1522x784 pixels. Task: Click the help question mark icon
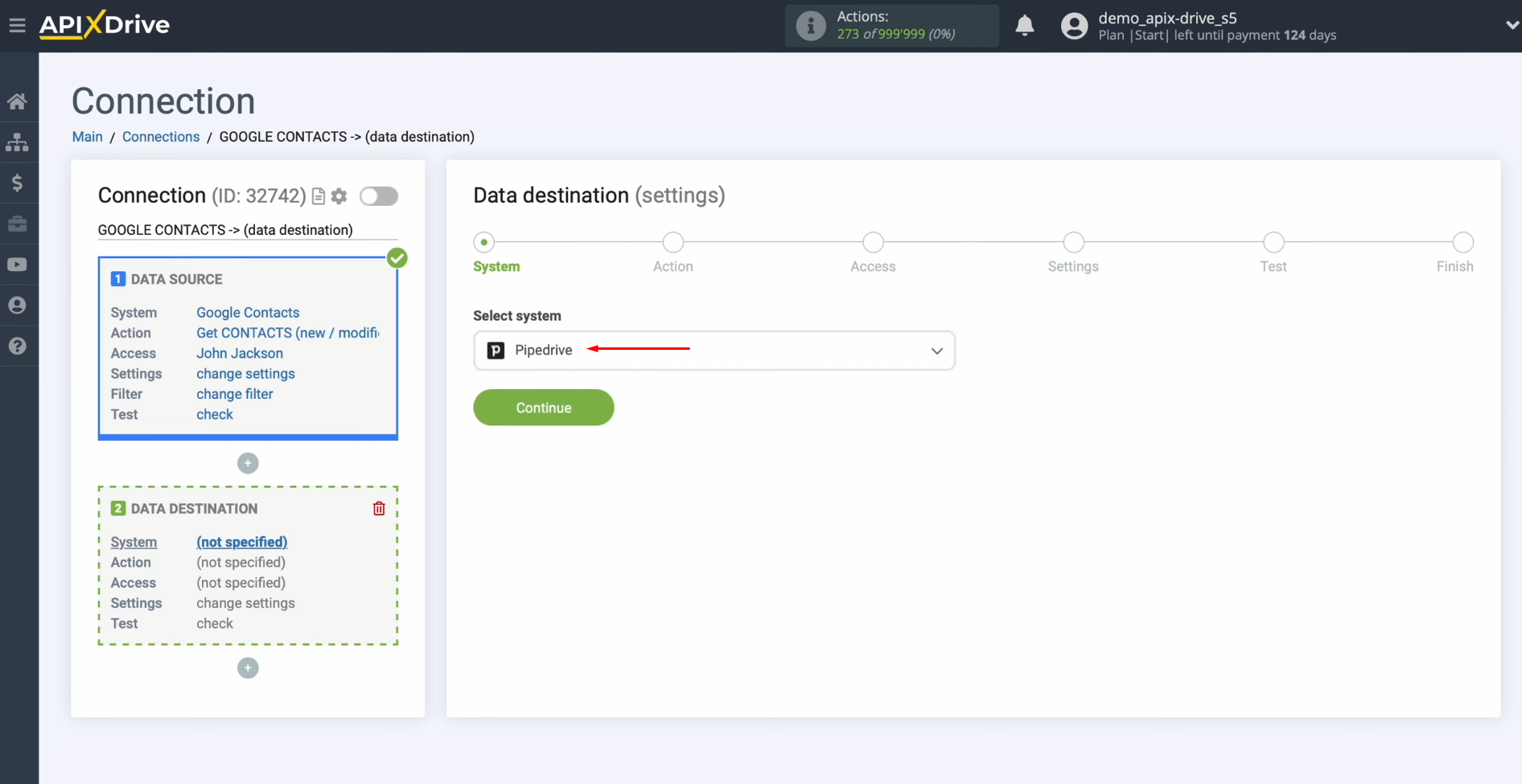(x=18, y=346)
